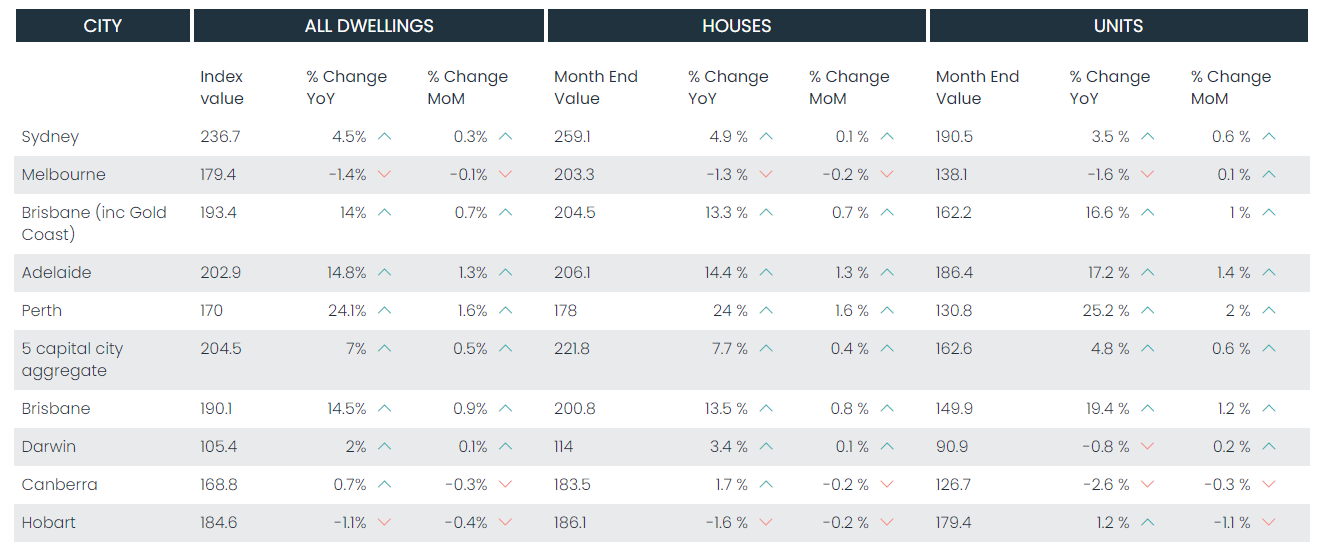Image resolution: width=1323 pixels, height=556 pixels.
Task: Click the Darwin city name
Action: (49, 447)
